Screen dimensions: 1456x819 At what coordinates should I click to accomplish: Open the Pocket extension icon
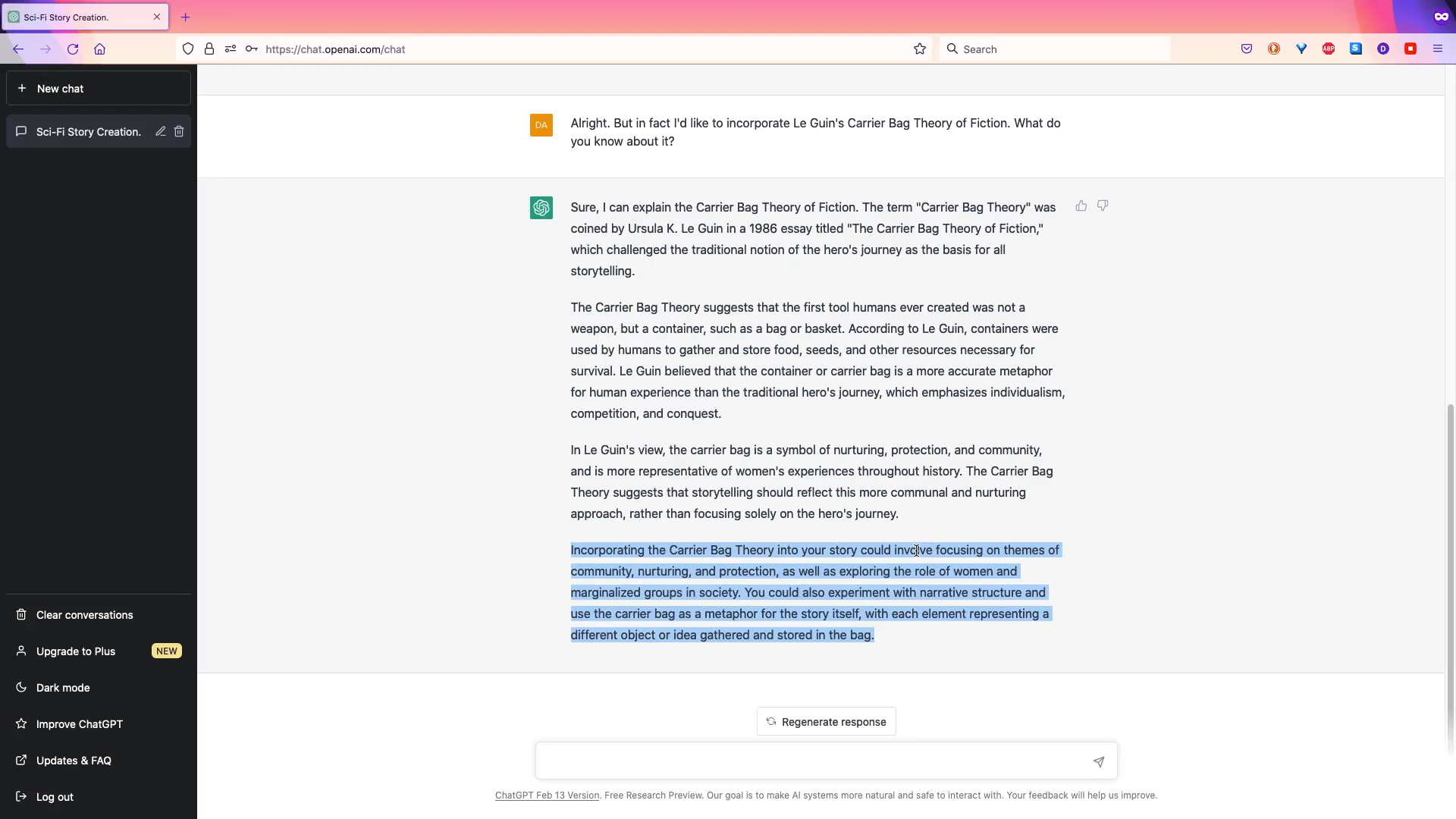tap(1247, 49)
